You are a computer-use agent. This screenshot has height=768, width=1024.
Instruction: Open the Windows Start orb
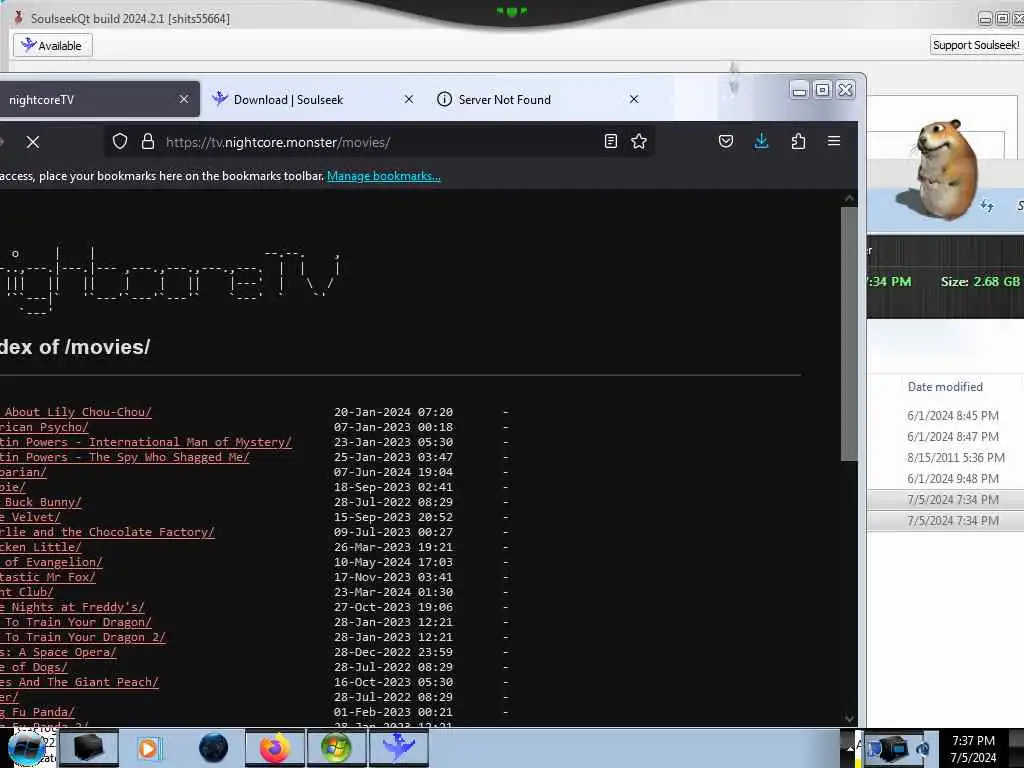point(26,748)
